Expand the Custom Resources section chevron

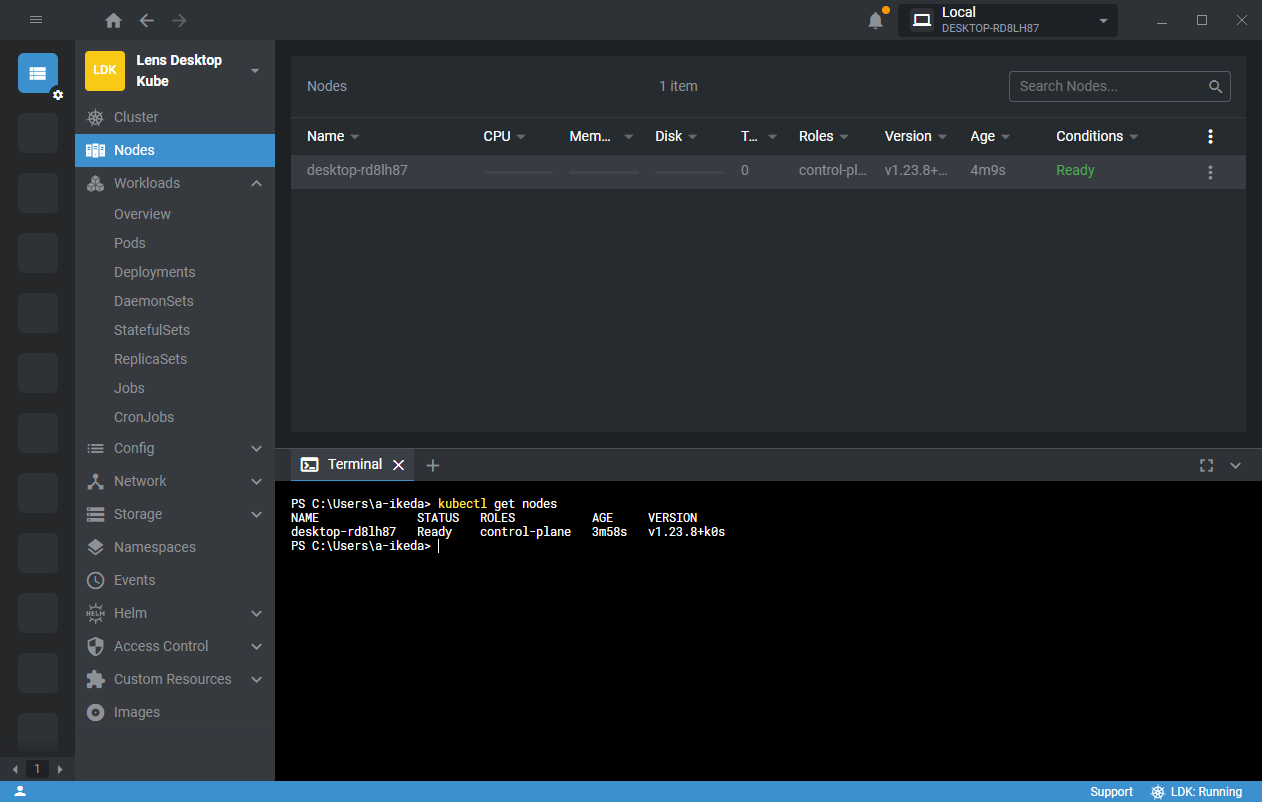click(256, 679)
